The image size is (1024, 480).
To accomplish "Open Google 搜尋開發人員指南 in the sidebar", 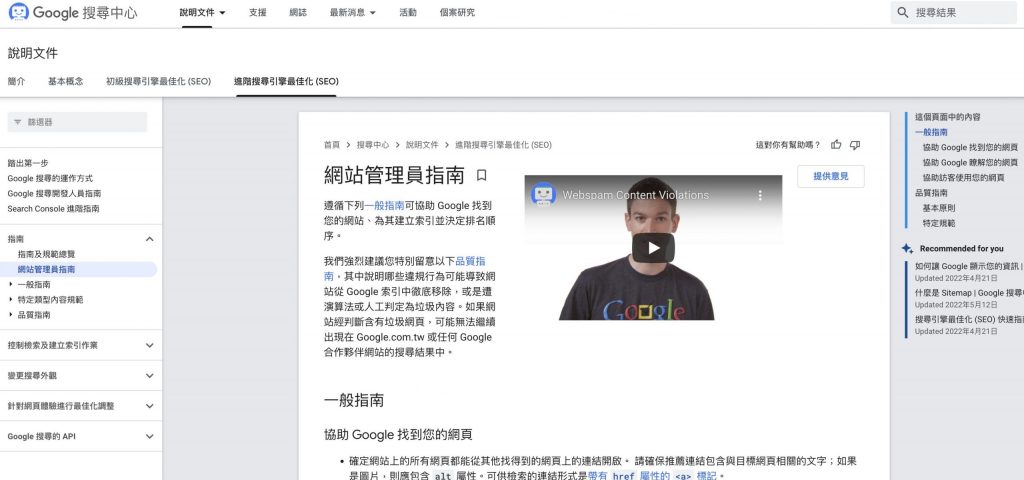I will 54,193.
